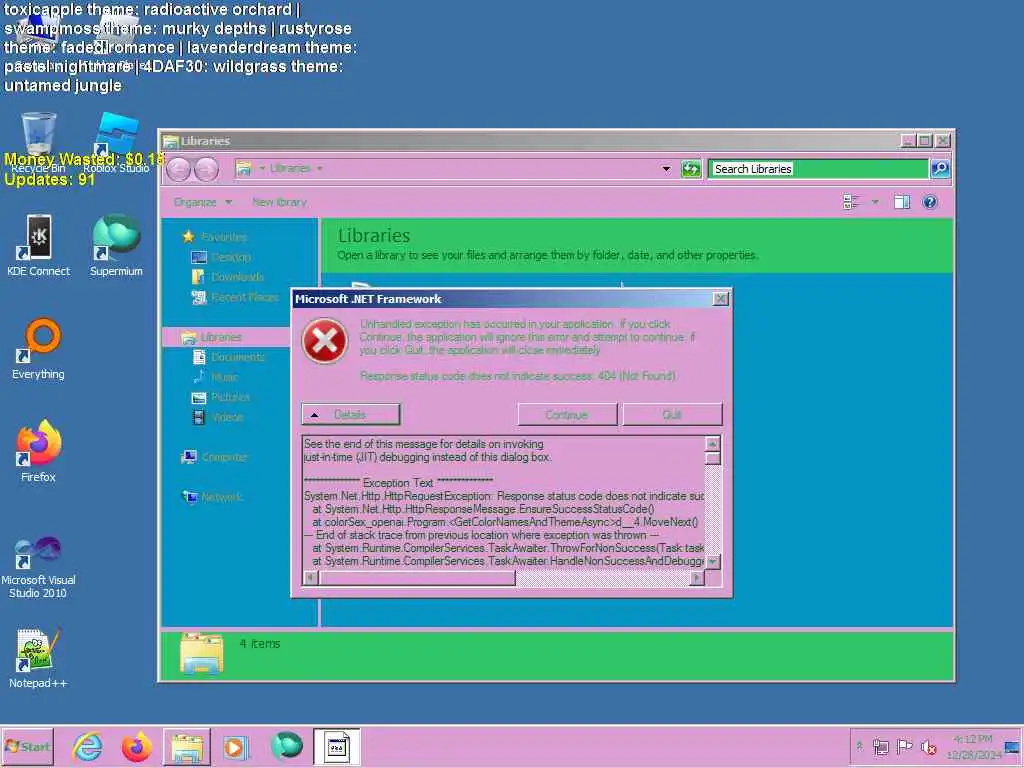Viewport: 1024px width, 768px height.
Task: Open Firefox from the taskbar
Action: coord(136,746)
